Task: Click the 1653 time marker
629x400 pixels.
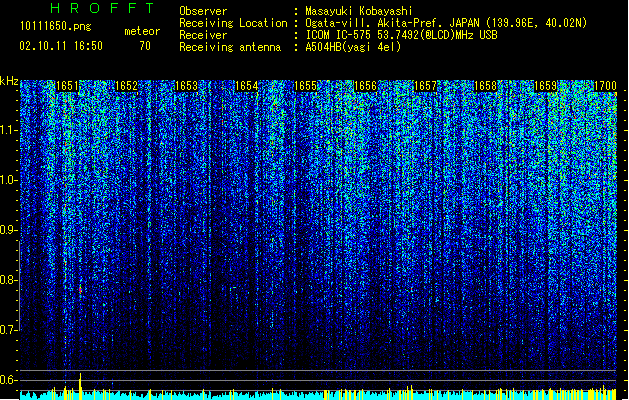Action: point(187,86)
